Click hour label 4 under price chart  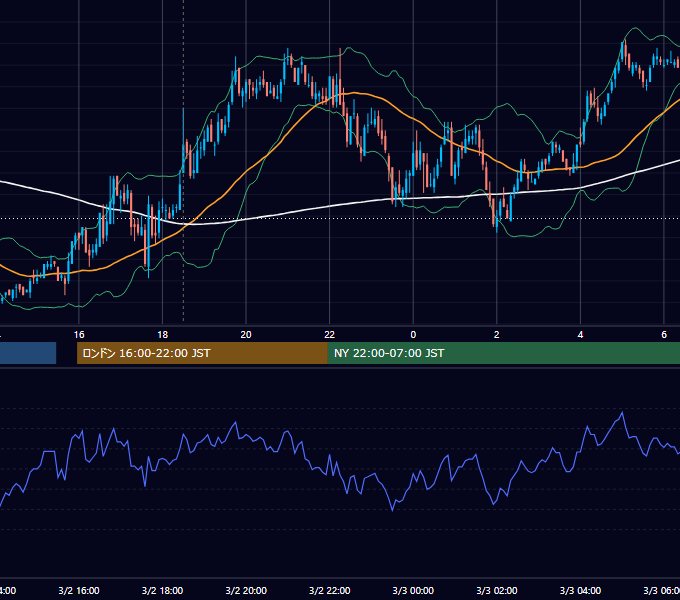coord(580,334)
